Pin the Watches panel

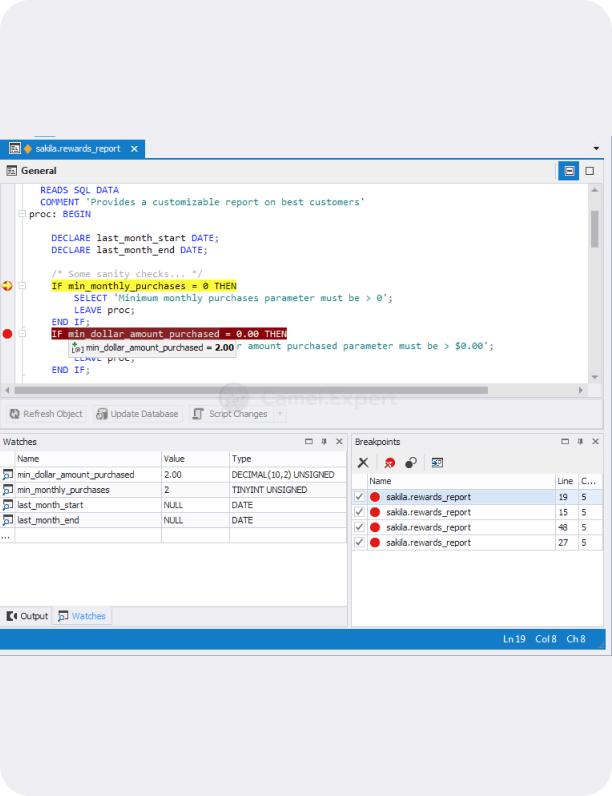(323, 441)
